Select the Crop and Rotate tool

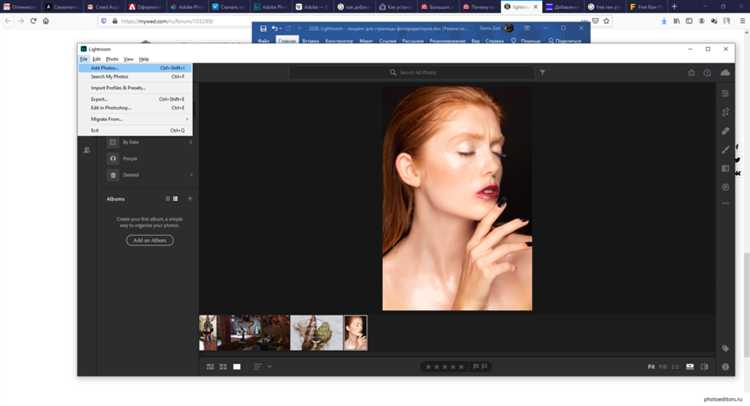click(x=725, y=112)
